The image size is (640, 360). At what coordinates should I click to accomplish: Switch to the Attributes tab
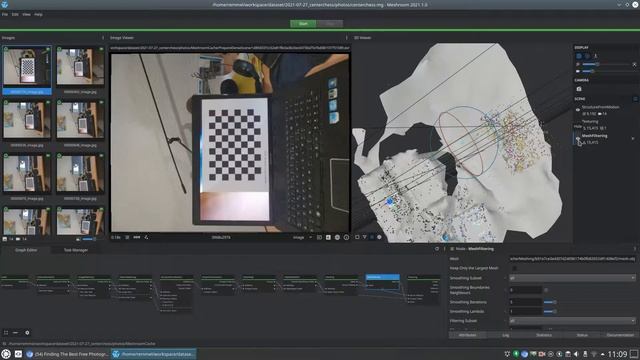(x=467, y=335)
